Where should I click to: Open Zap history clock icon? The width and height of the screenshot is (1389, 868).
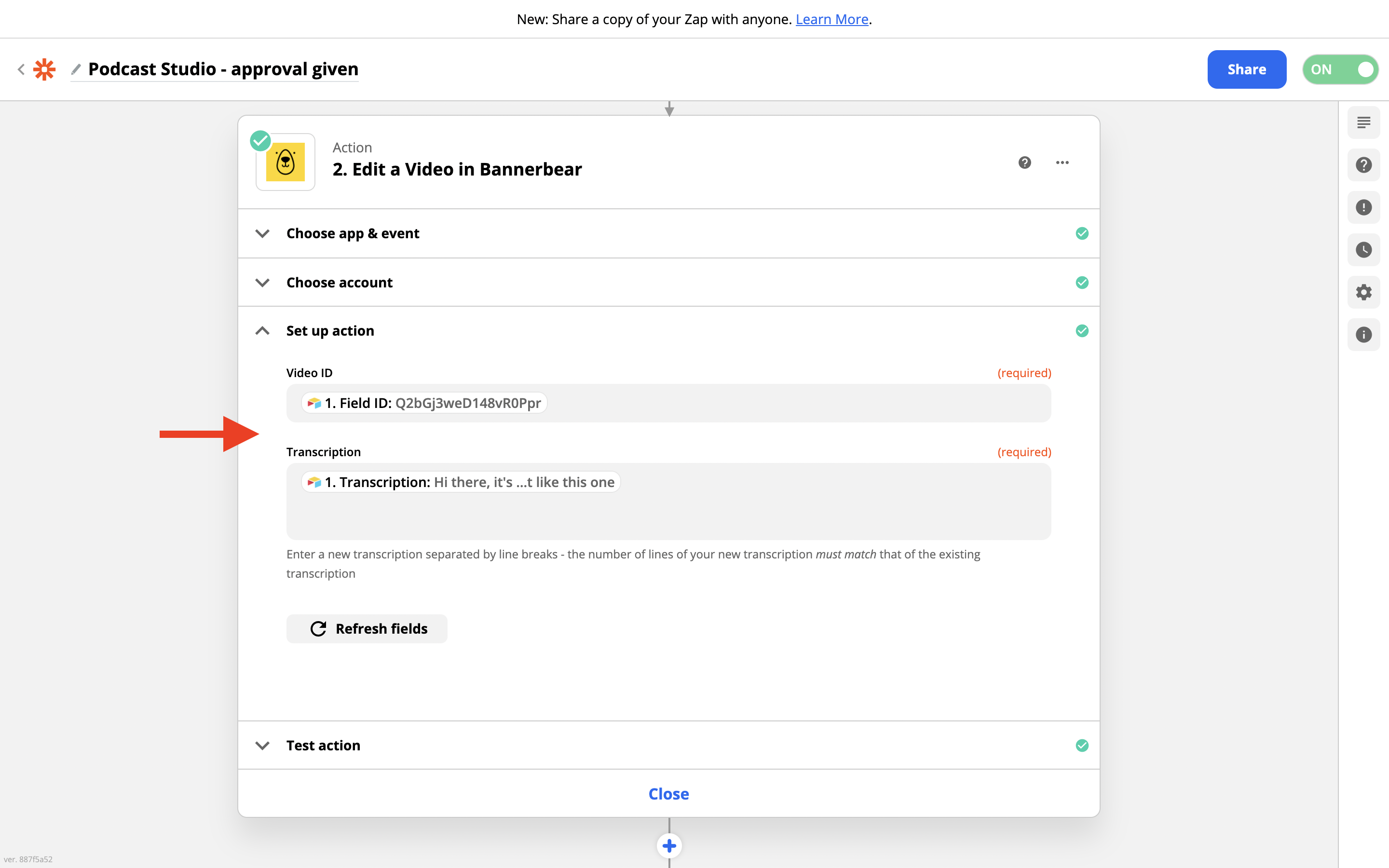tap(1364, 250)
